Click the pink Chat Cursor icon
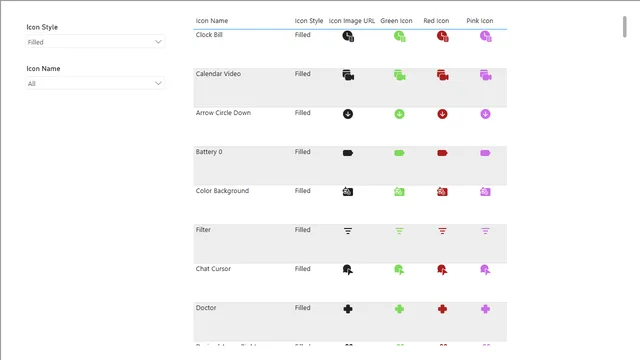640x360 pixels. pyautogui.click(x=485, y=270)
